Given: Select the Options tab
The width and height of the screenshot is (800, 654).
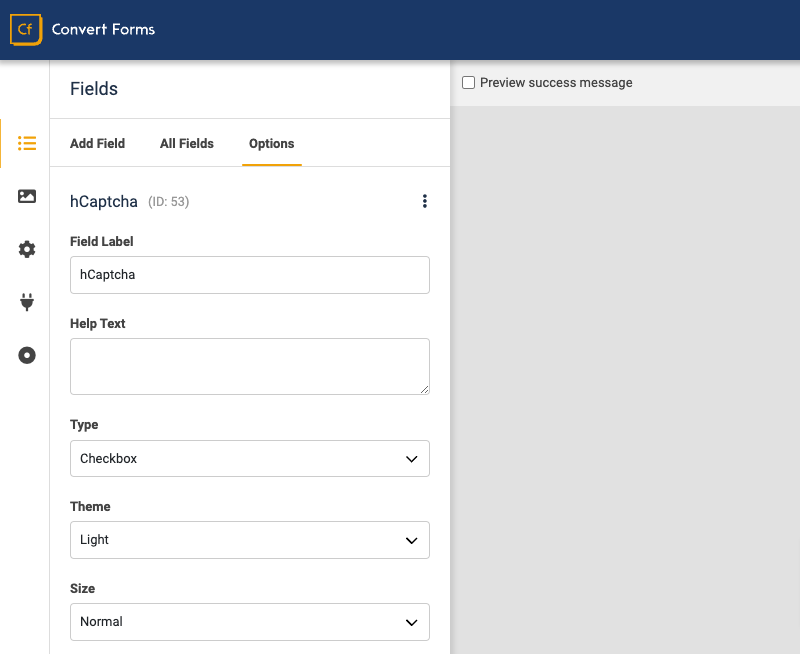Looking at the screenshot, I should point(271,143).
